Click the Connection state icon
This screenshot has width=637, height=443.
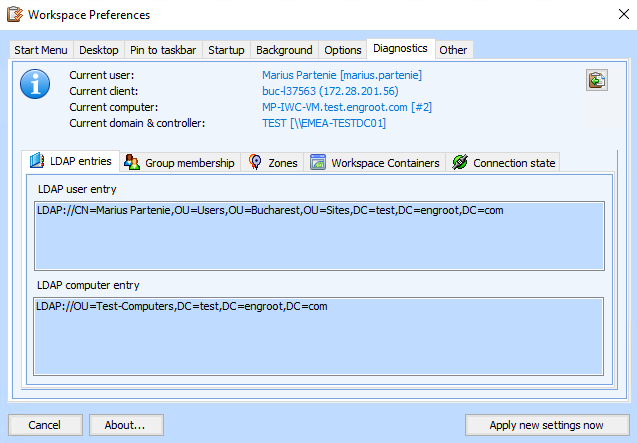pyautogui.click(x=460, y=162)
